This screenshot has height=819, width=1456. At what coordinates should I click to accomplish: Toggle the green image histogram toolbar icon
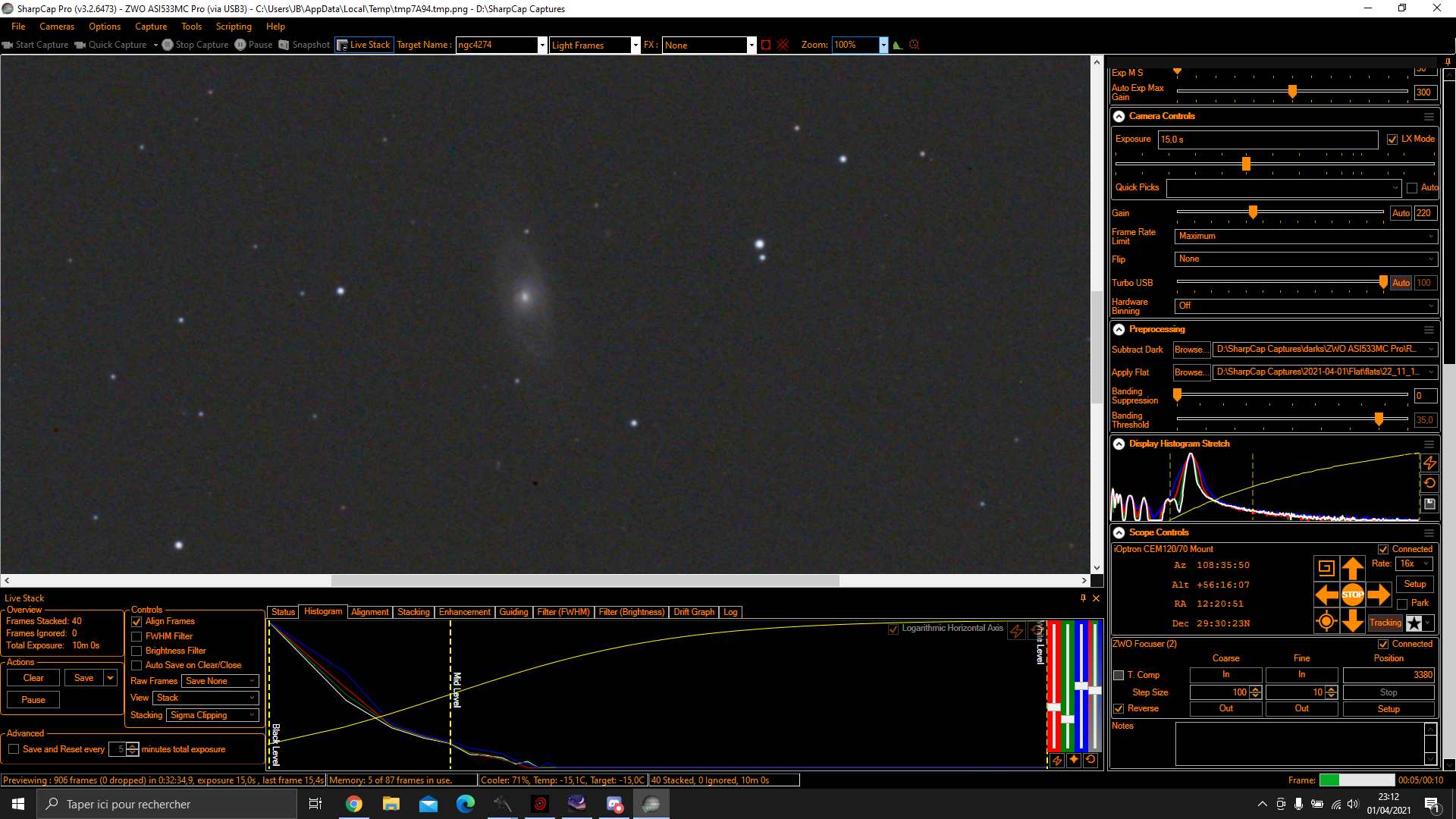click(898, 45)
